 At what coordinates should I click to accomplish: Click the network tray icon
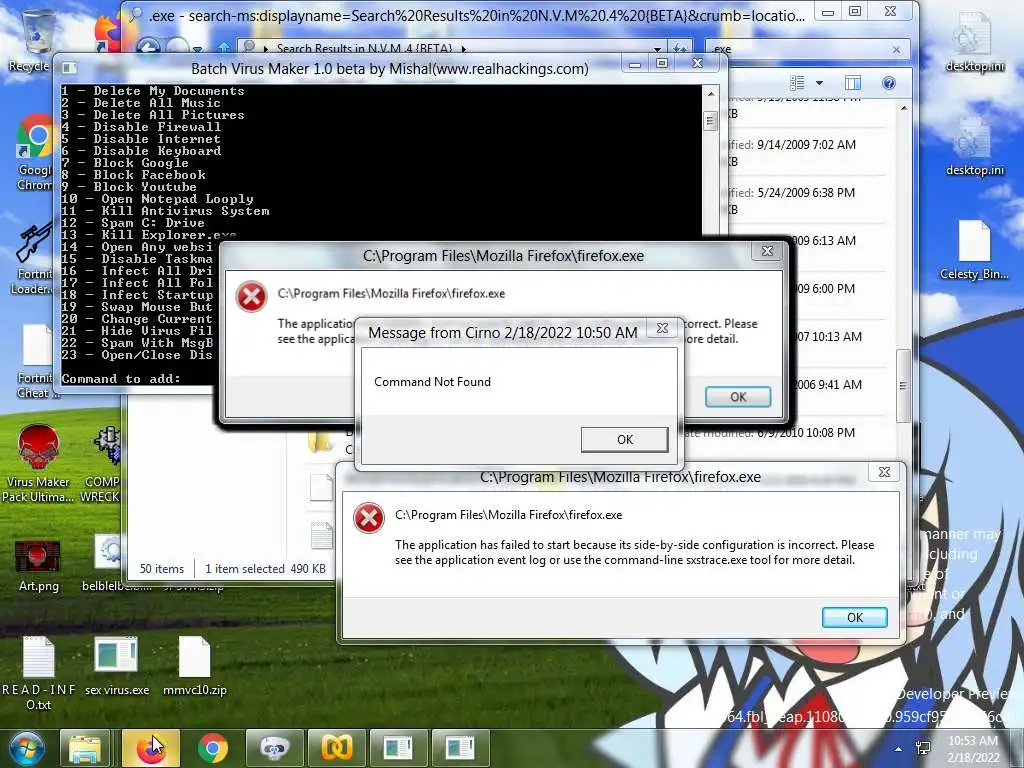(923, 749)
